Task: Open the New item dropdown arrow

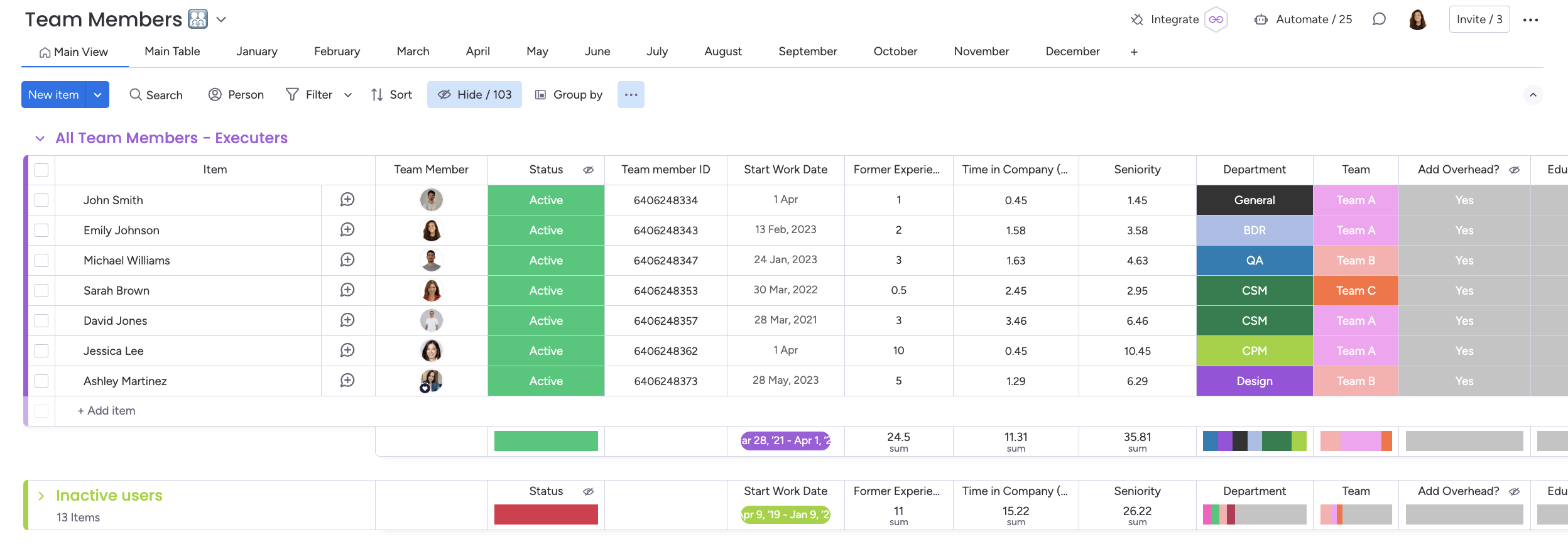Action: click(97, 95)
